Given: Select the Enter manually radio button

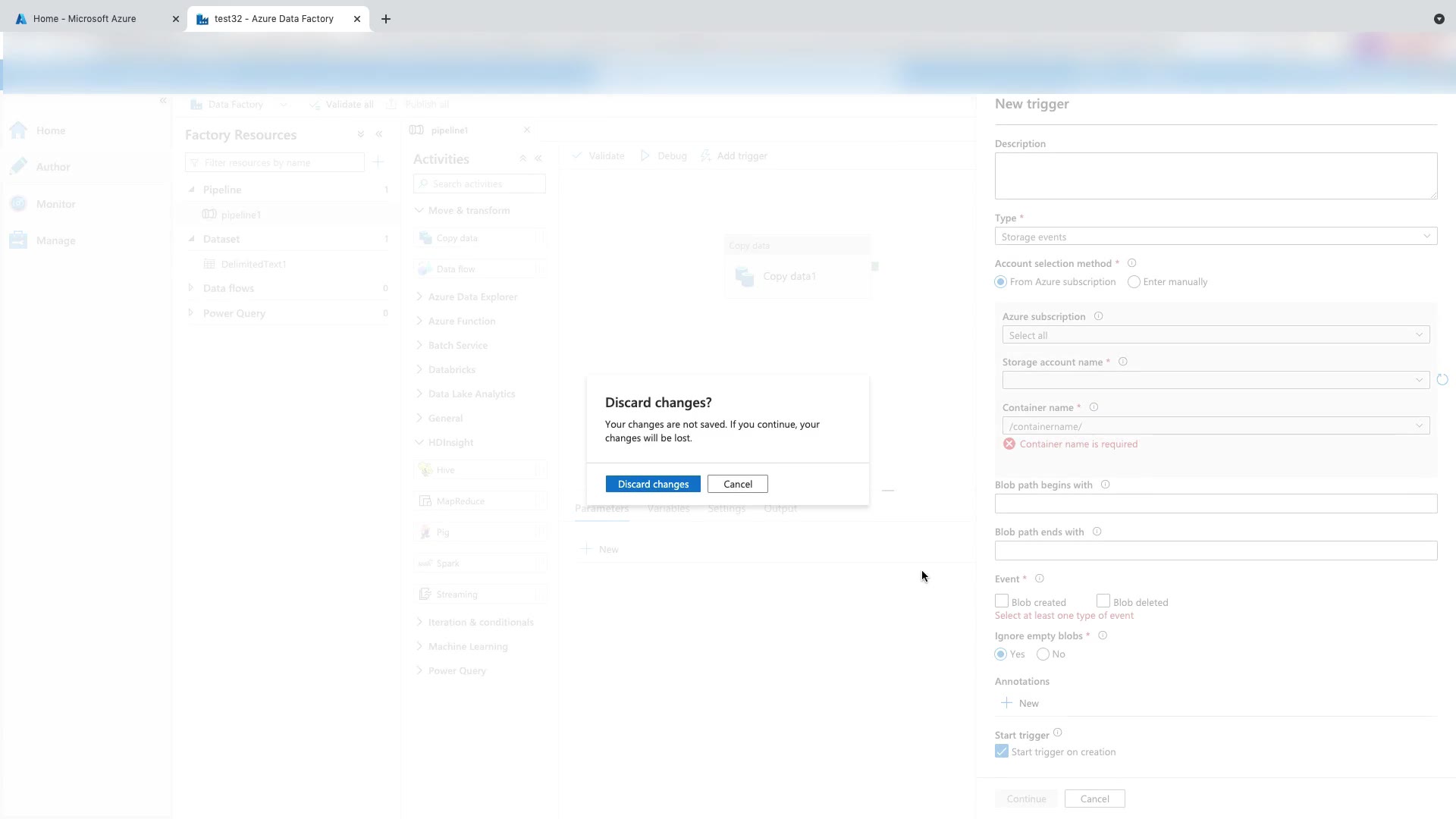Looking at the screenshot, I should [1134, 282].
